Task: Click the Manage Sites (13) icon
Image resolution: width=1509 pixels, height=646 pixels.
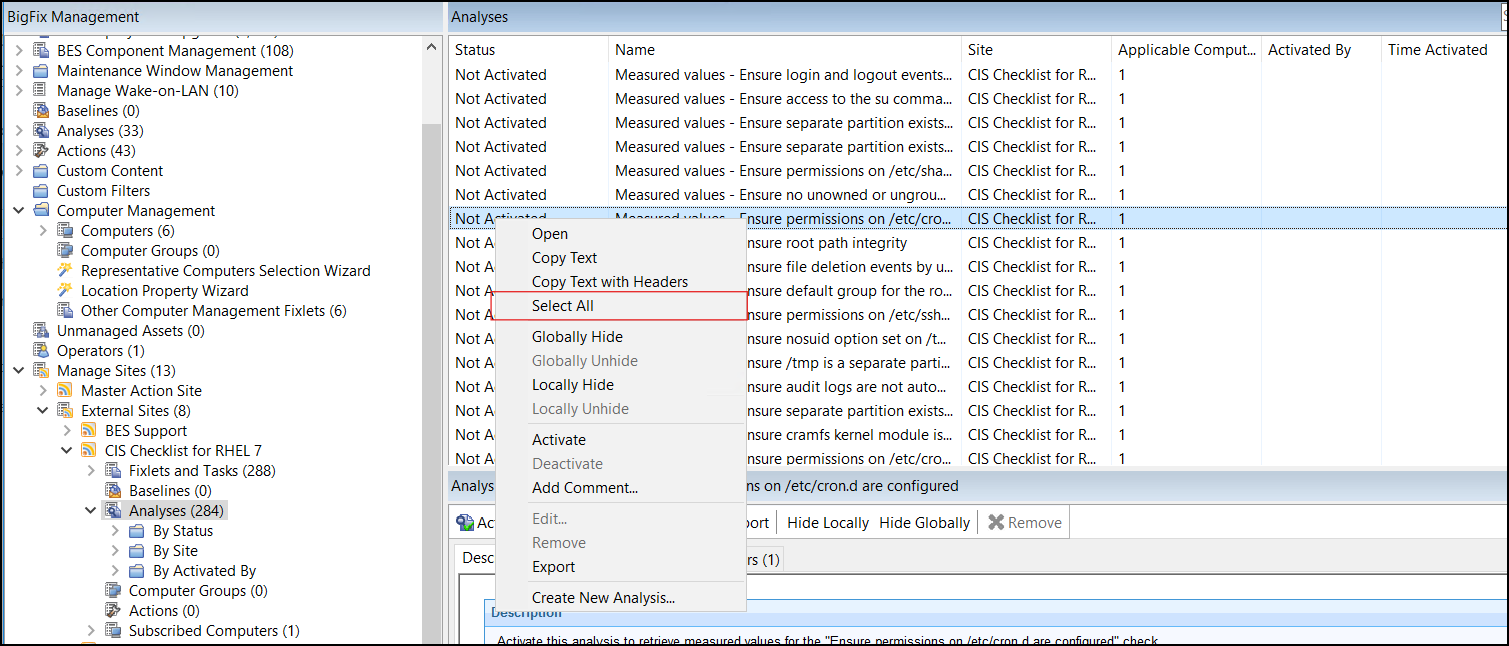Action: click(41, 371)
